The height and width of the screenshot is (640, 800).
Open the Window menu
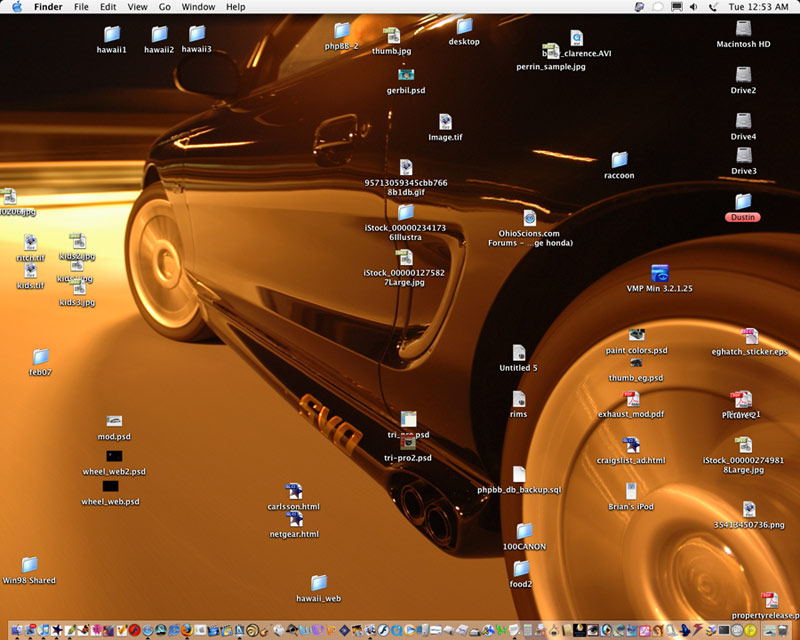click(198, 7)
